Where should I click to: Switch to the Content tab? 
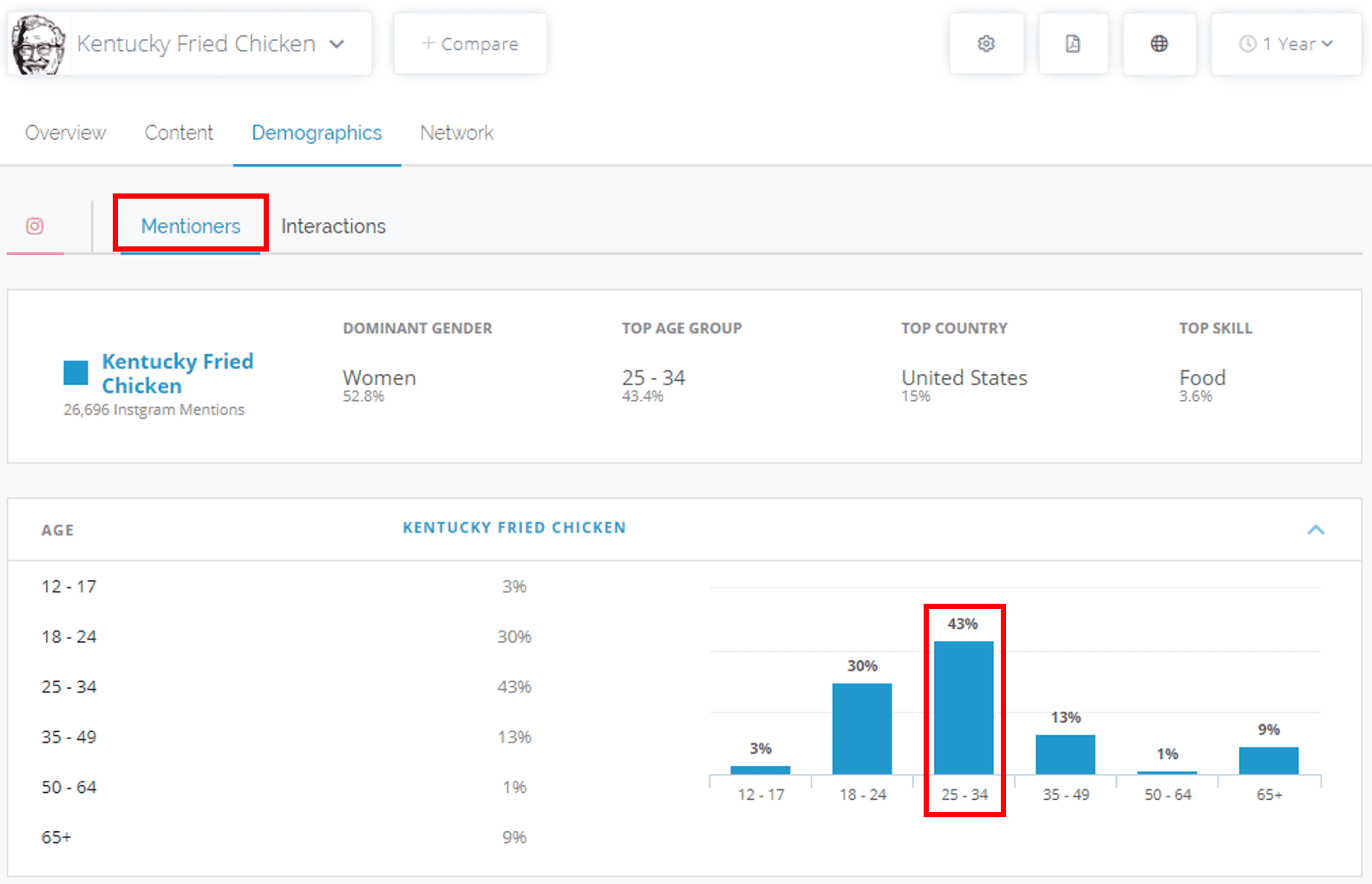coord(179,133)
